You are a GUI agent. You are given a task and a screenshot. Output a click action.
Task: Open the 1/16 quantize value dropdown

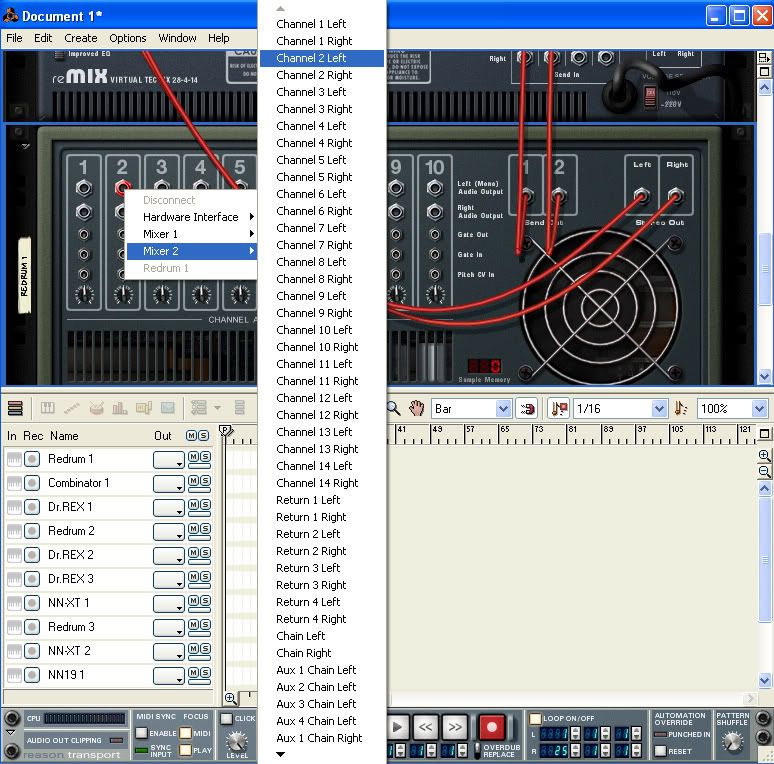pyautogui.click(x=659, y=409)
